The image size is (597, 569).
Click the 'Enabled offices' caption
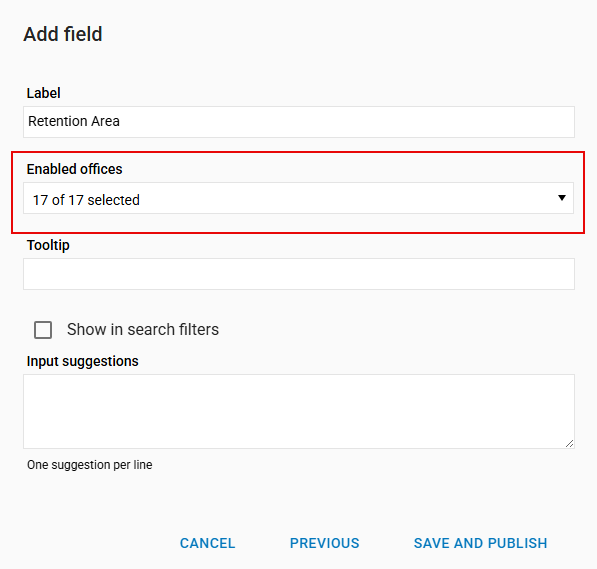click(75, 169)
